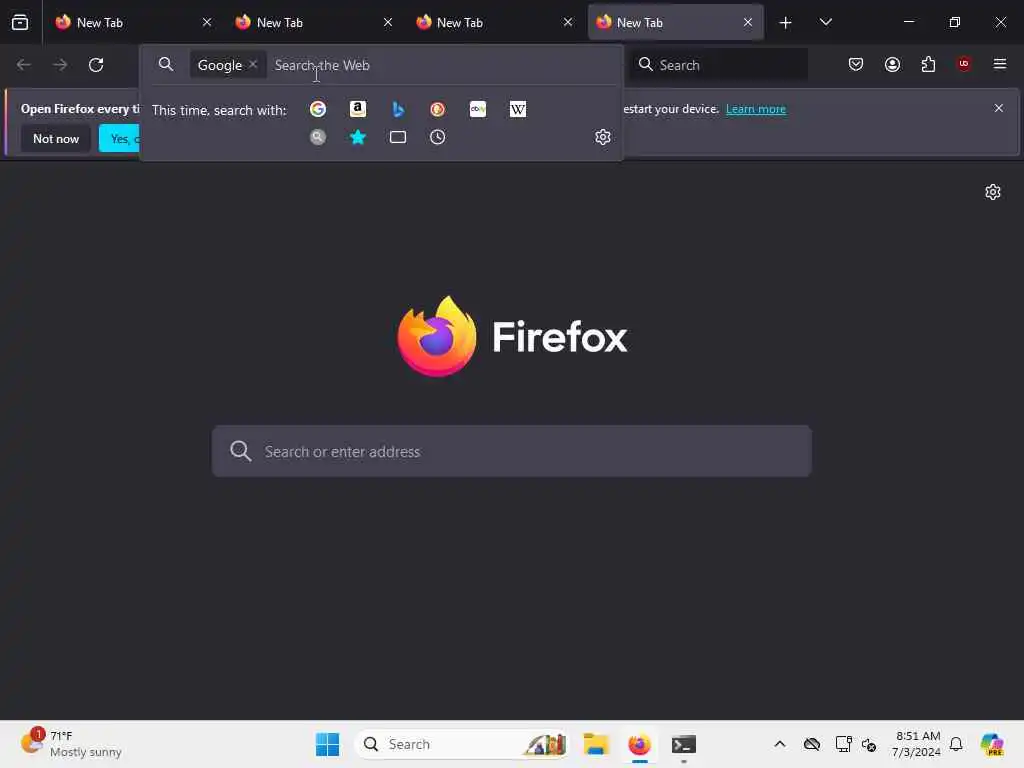Open File Explorer from taskbar
The image size is (1024, 768).
point(596,744)
